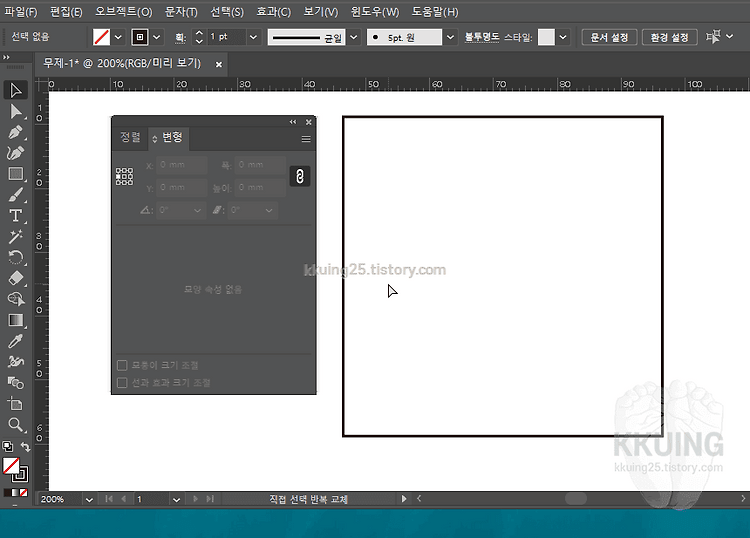This screenshot has width=750, height=538.
Task: Open the 문자(T) menu
Action: 181,11
